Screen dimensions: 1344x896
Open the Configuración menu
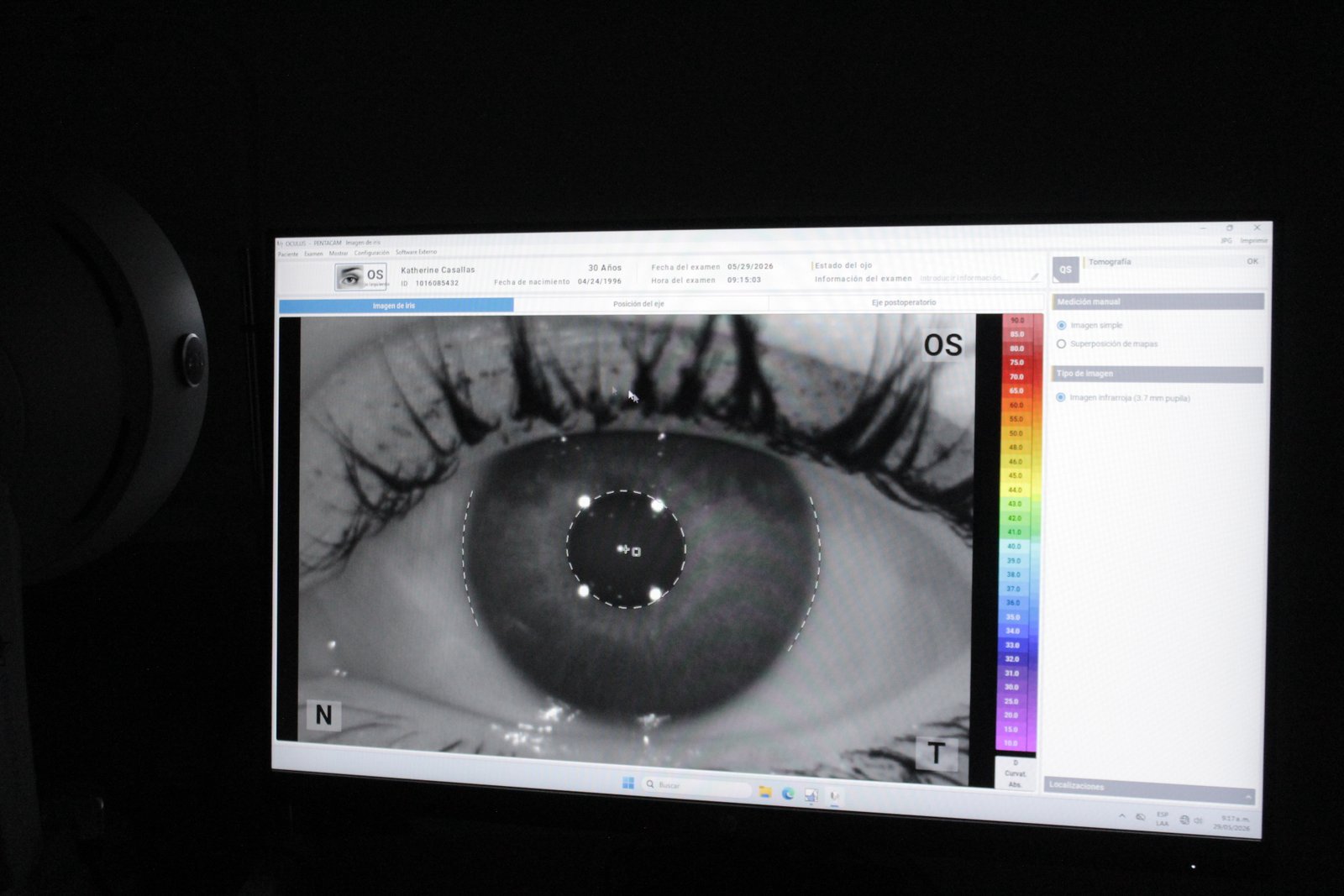pos(371,253)
